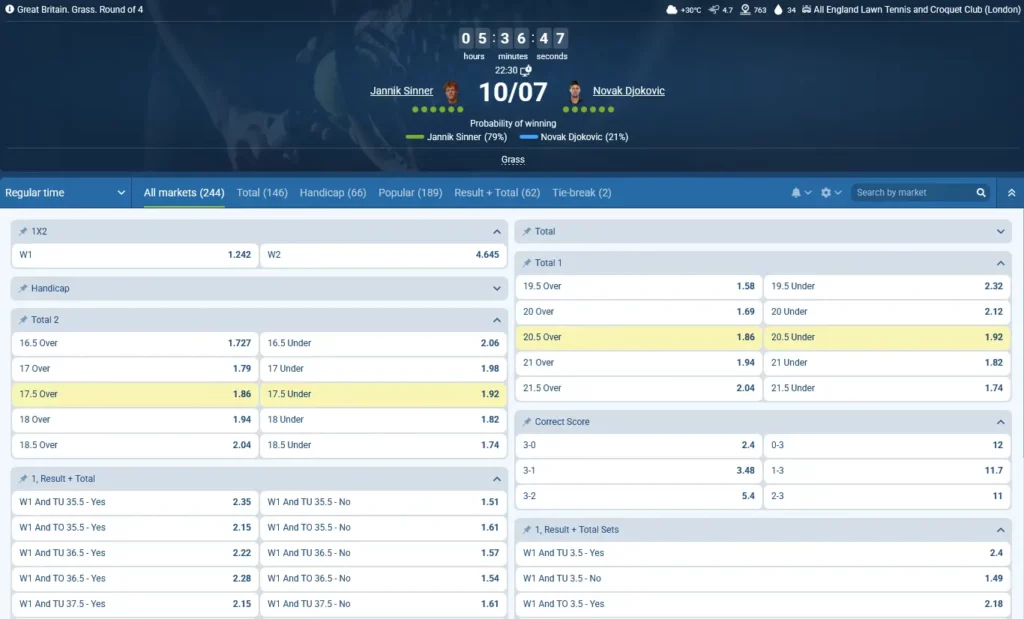Viewport: 1024px width, 619px height.
Task: Collapse the 1X2 section
Action: (x=496, y=232)
